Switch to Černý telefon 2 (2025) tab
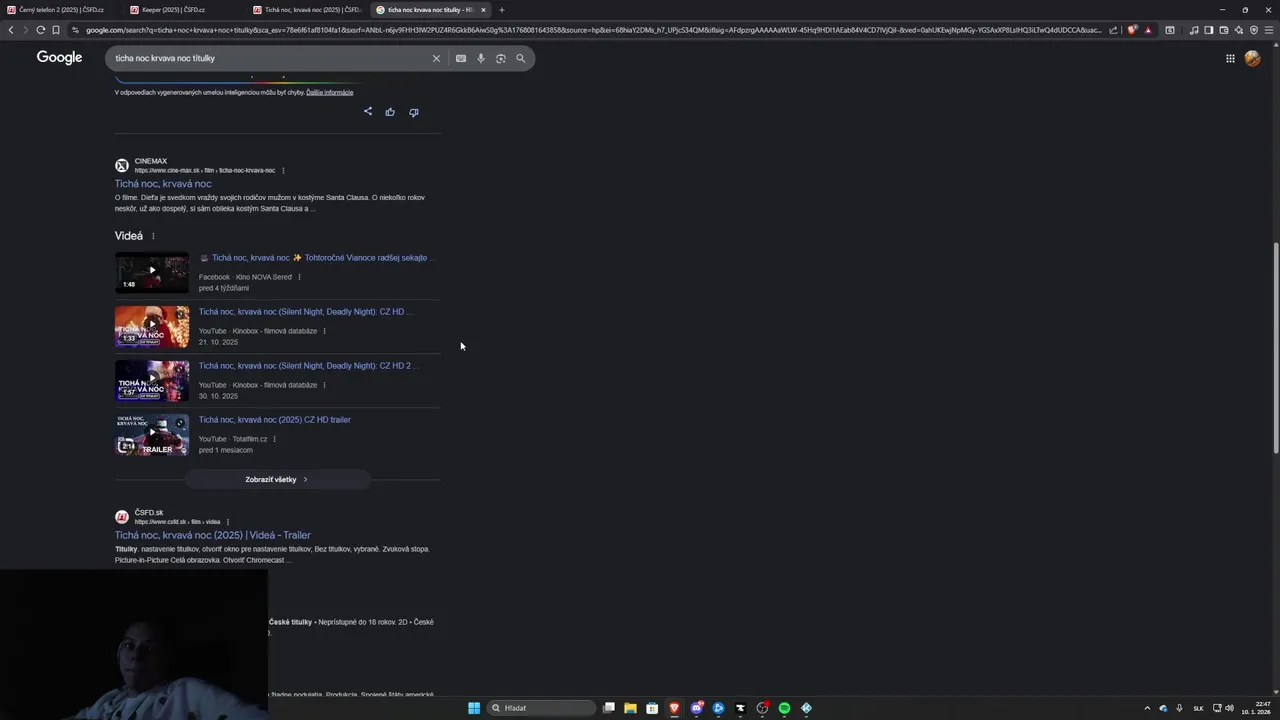The height and width of the screenshot is (720, 1280). point(62,10)
